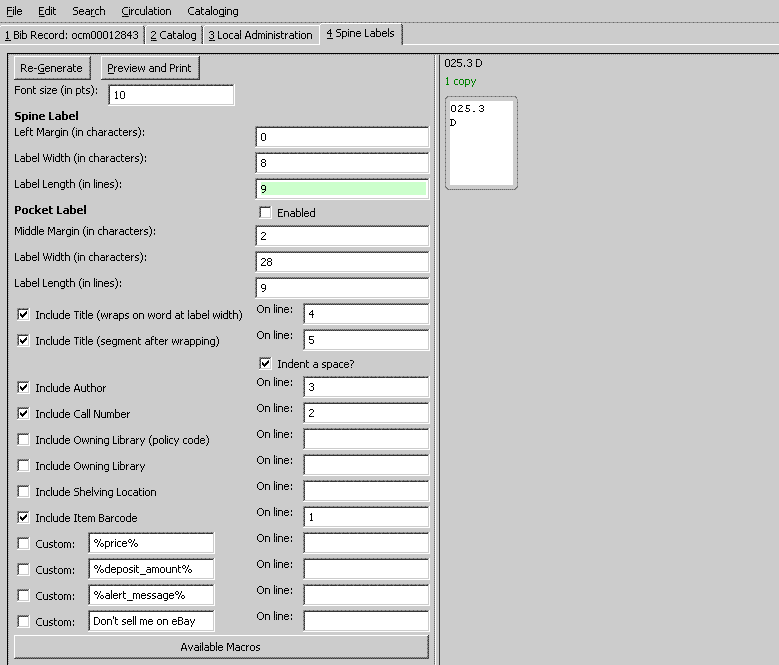Open the Bib Record ocm00012843 tab
This screenshot has width=779, height=665.
[71, 35]
